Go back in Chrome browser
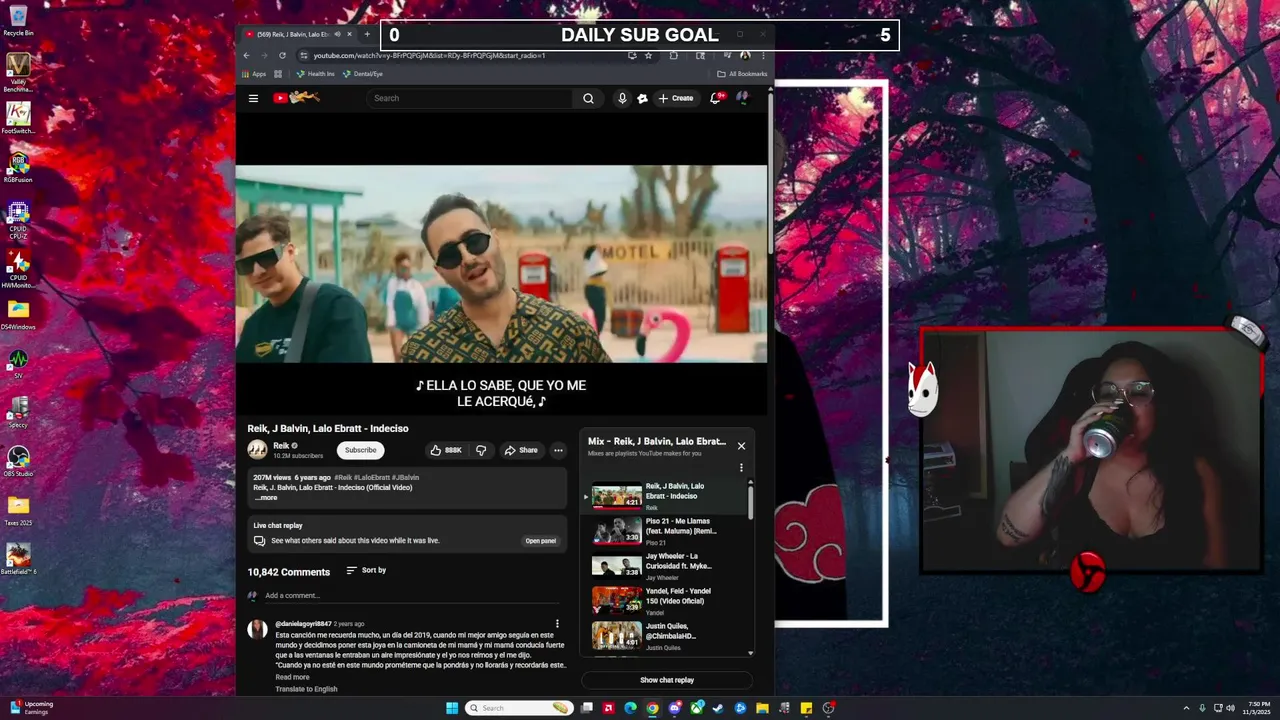The image size is (1280, 720). point(246,56)
